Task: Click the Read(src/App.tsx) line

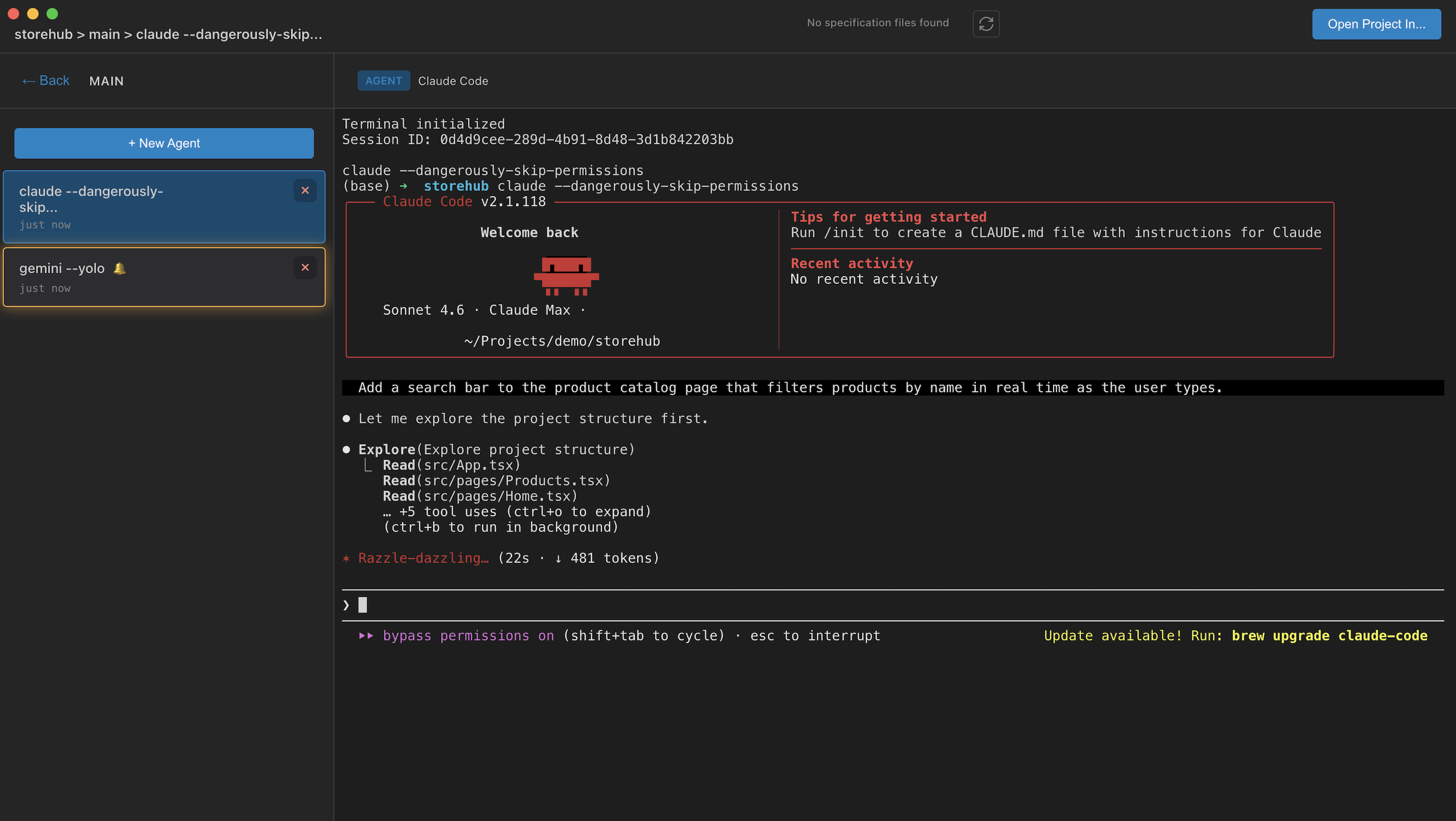Action: click(x=451, y=466)
